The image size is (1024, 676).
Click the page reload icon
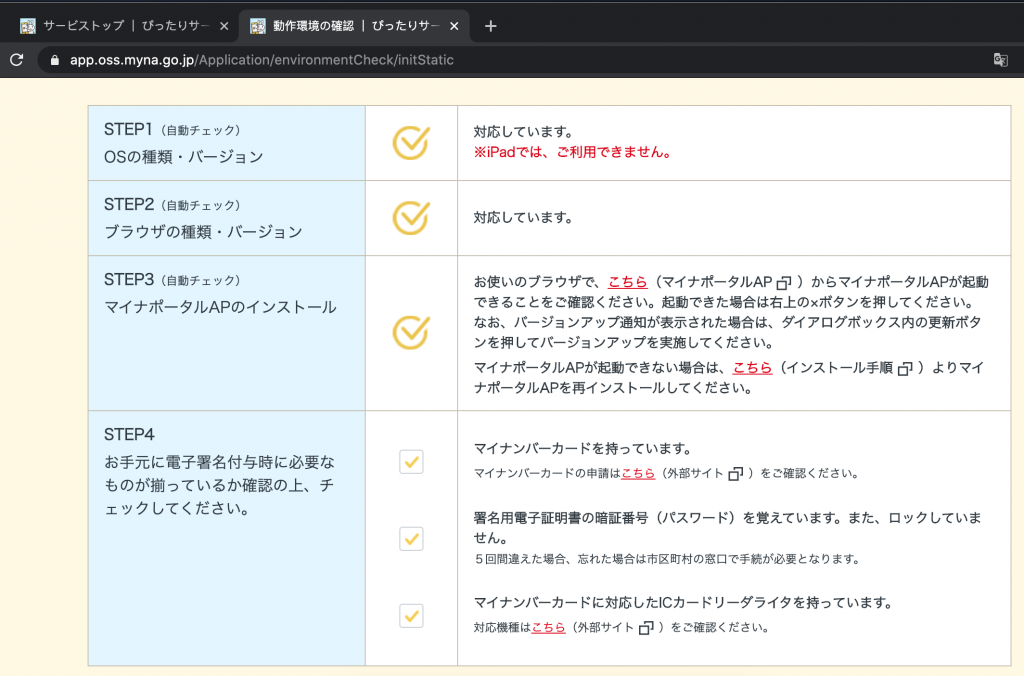pos(16,59)
